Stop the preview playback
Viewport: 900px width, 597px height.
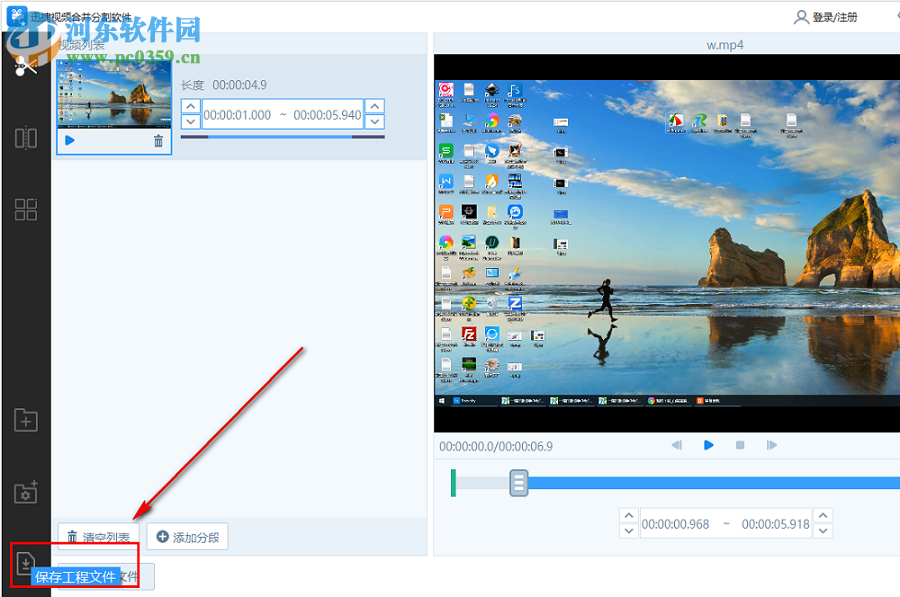point(740,445)
